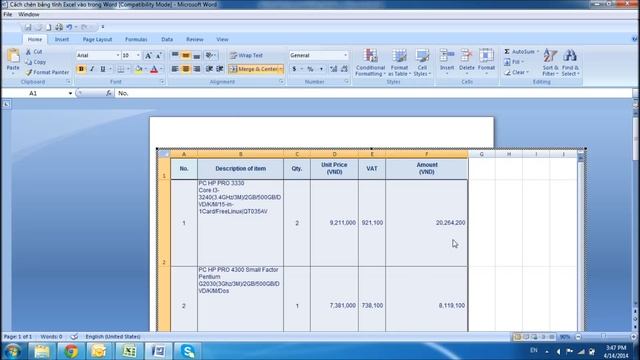Open the Window menu
The width and height of the screenshot is (640, 360).
coord(29,14)
